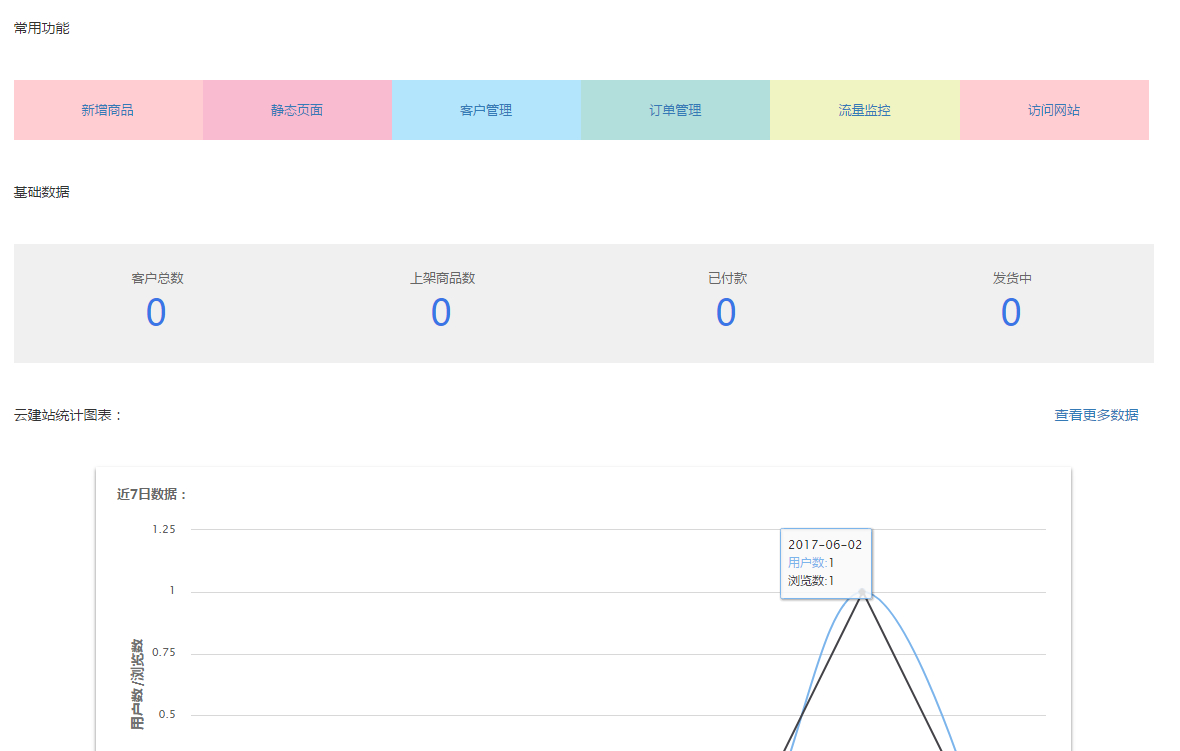
Task: Click 浏览数:1 in the chart tooltip
Action: (810, 581)
